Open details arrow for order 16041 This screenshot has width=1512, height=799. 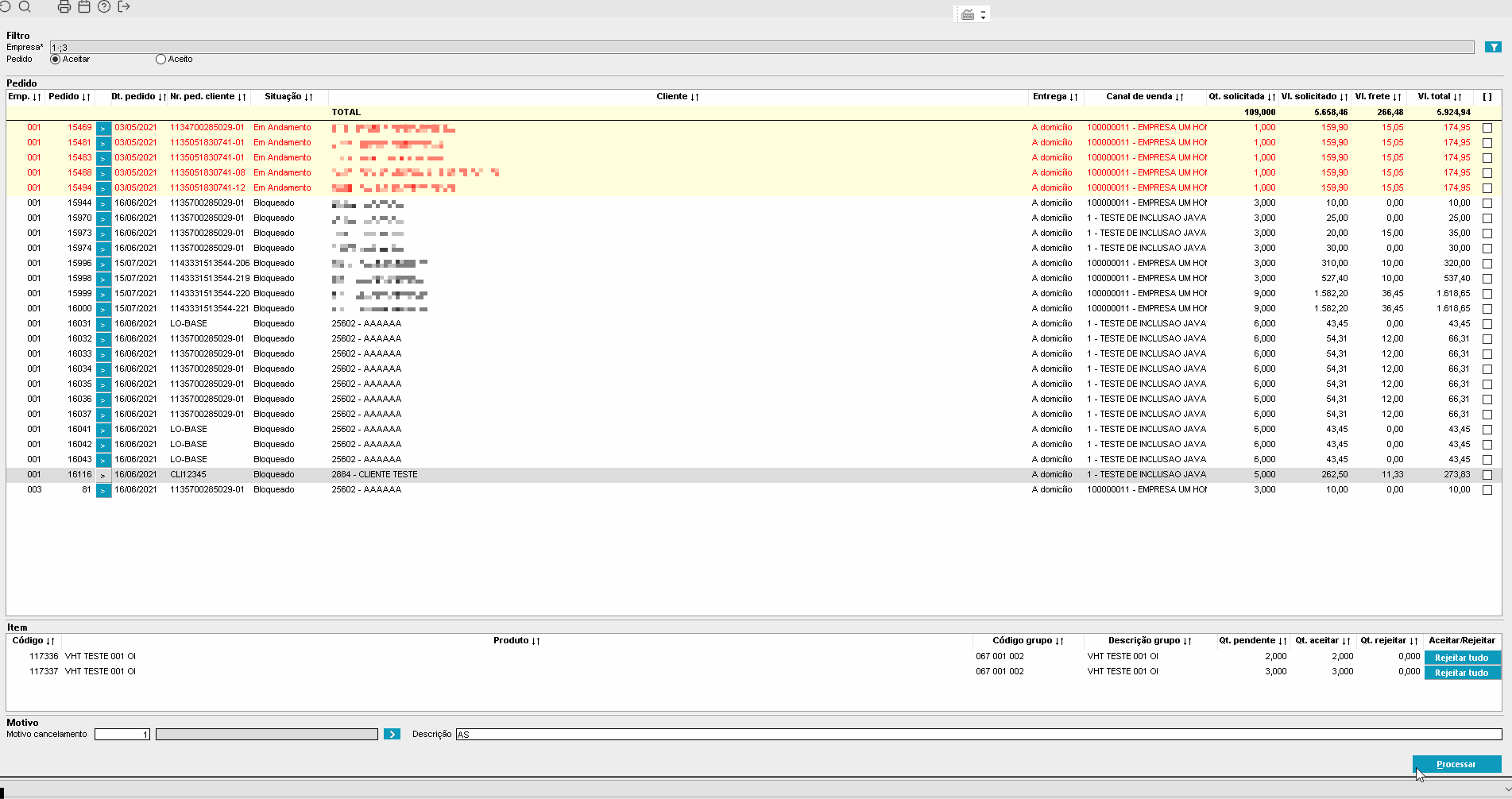[103, 430]
